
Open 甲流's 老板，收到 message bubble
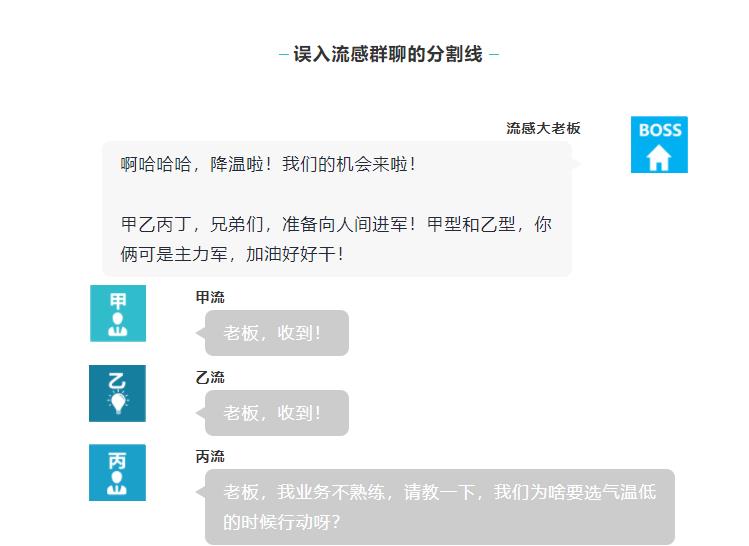[x=277, y=333]
